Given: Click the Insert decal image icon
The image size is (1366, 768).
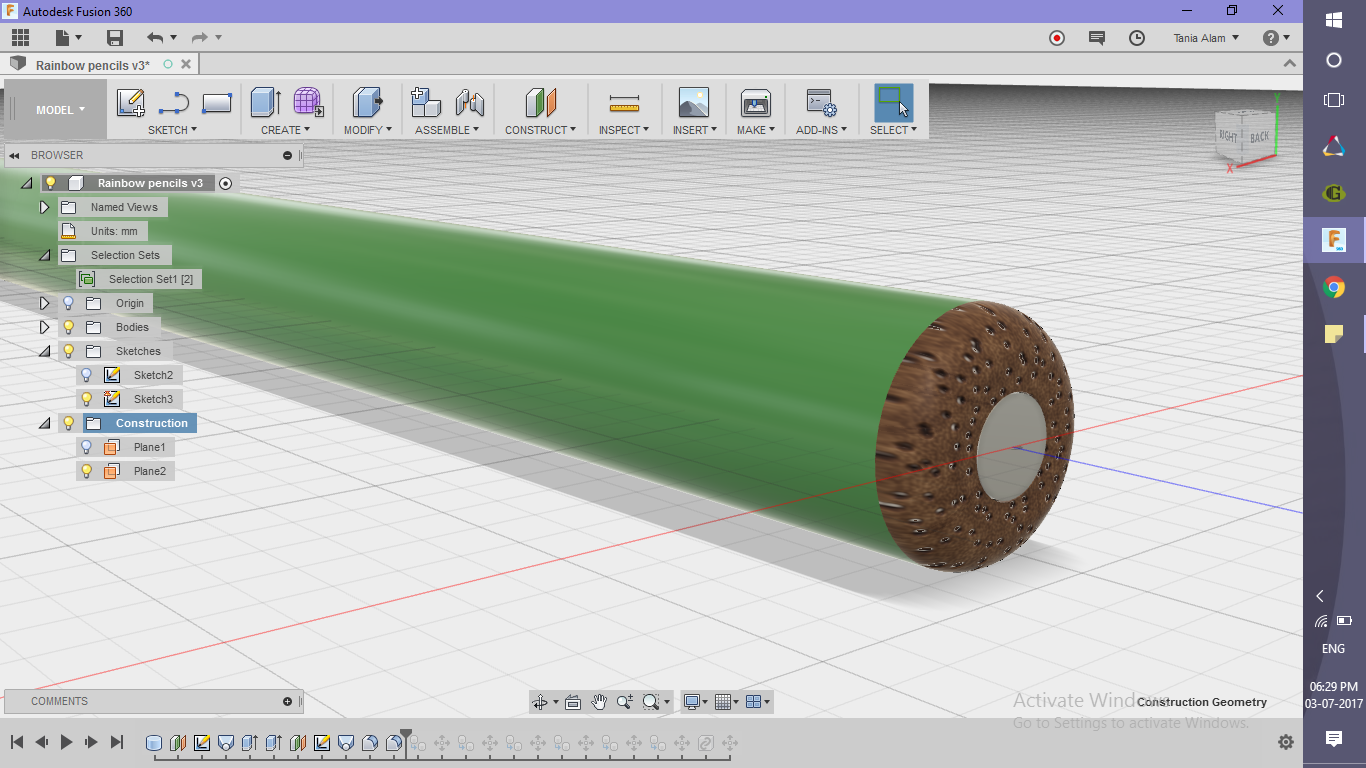Looking at the screenshot, I should point(693,102).
